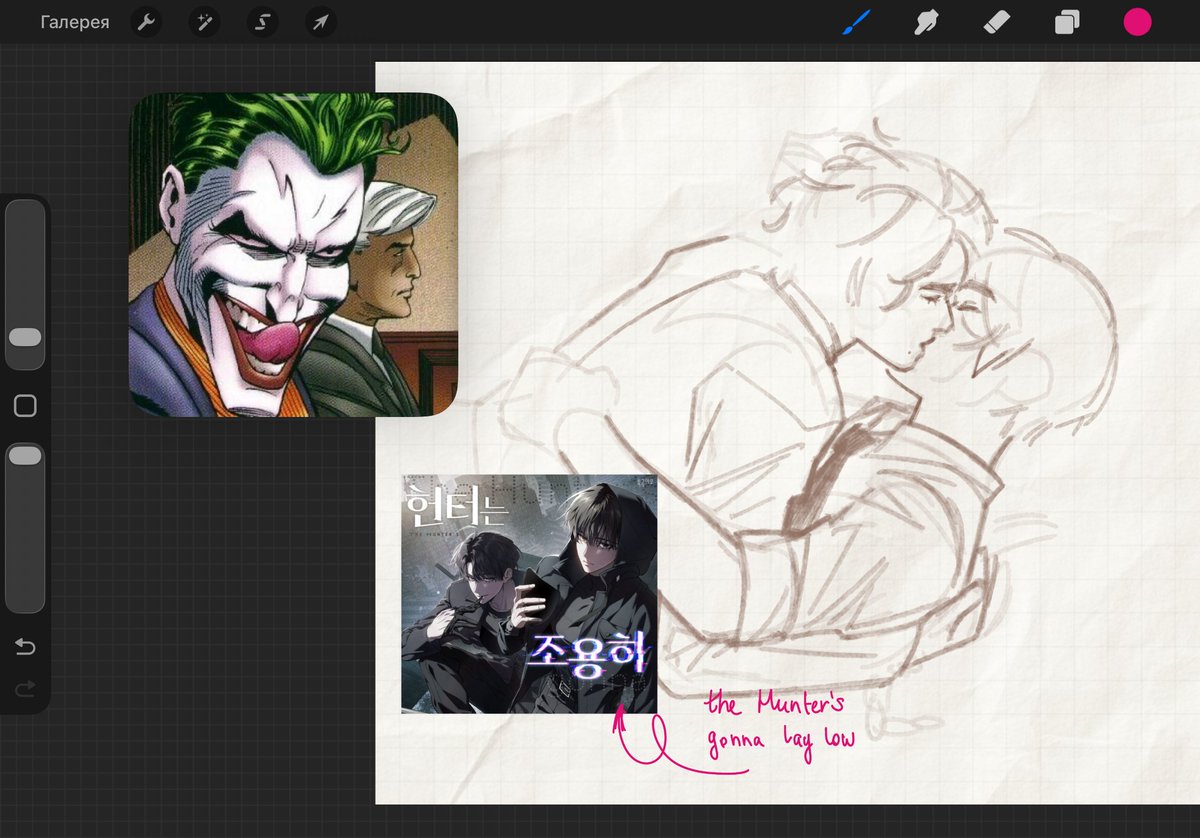Tap the Korean manhwa cover image
This screenshot has width=1200, height=838.
tap(529, 594)
